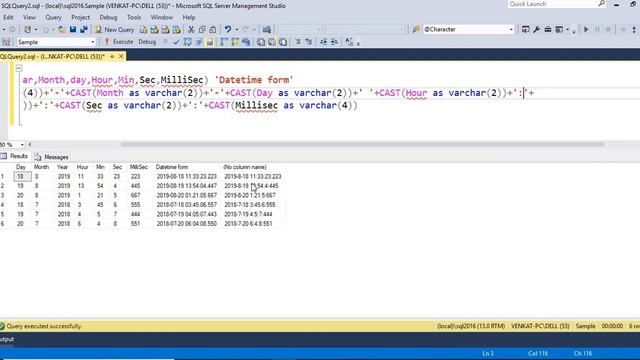Open the Properties window wrench icon
Viewport: 640px width, 360px height.
(536, 29)
